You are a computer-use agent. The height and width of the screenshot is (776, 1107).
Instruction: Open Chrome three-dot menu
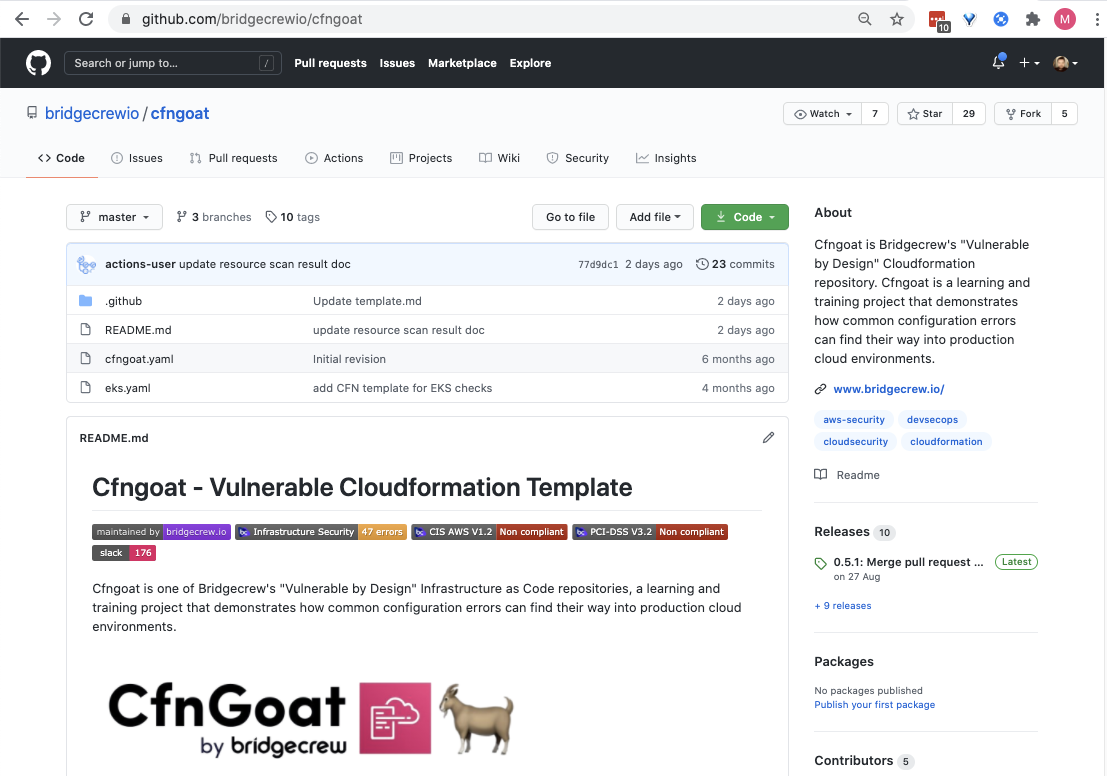1096,19
